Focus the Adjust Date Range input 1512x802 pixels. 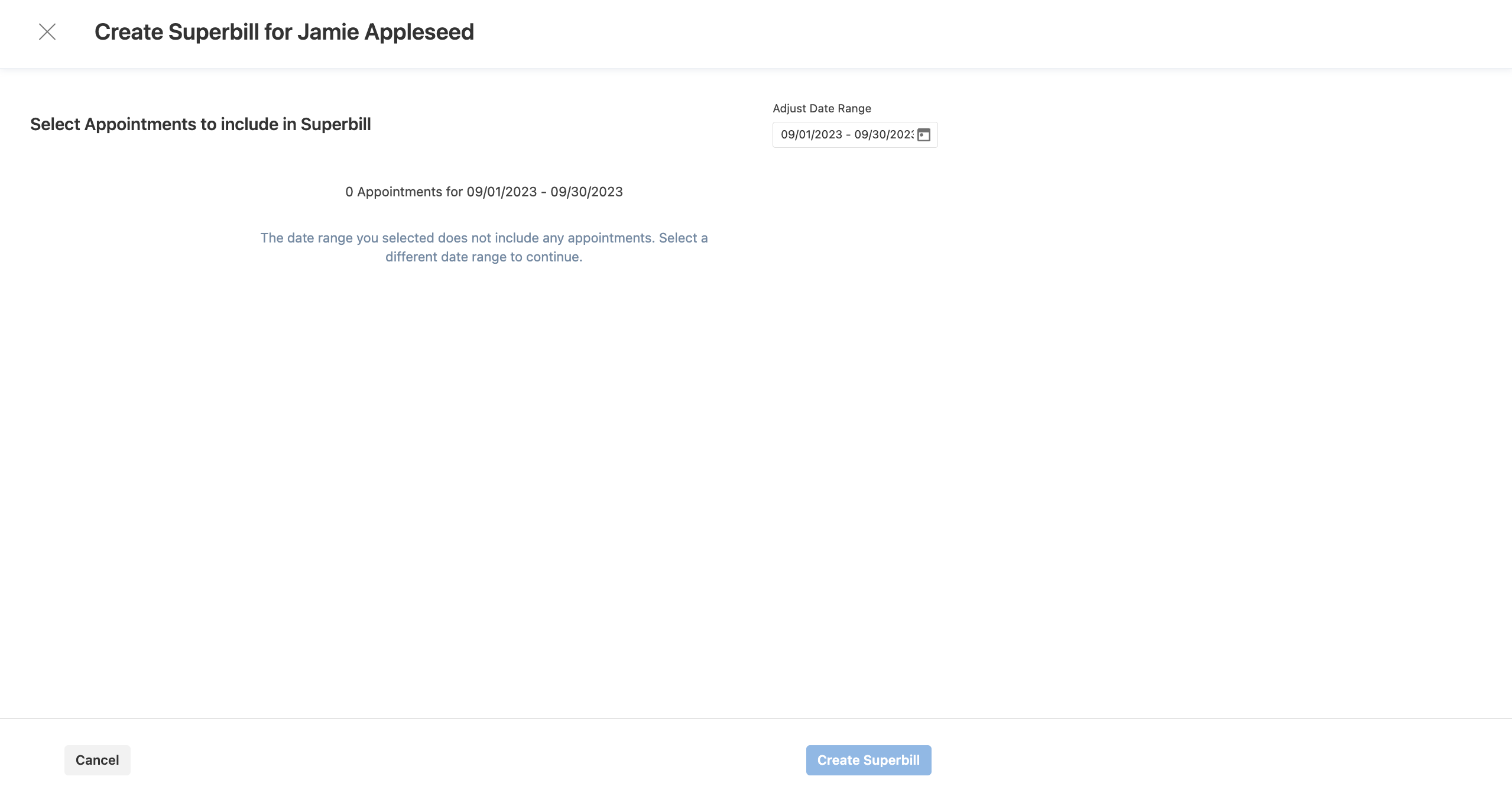tap(845, 134)
